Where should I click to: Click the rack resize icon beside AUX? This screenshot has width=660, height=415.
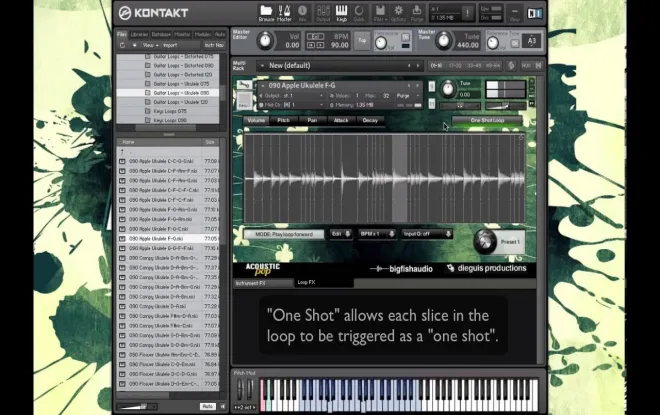538,66
